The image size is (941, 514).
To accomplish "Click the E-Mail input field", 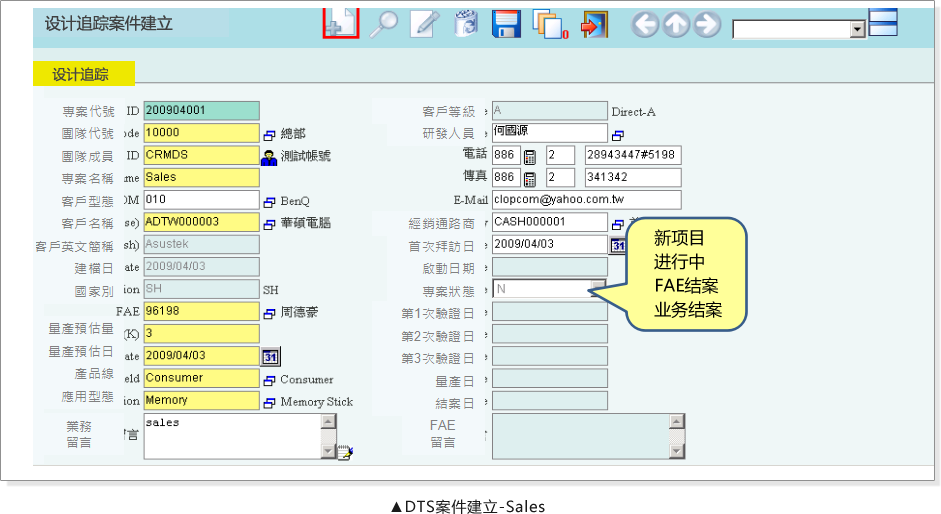I will [x=586, y=199].
